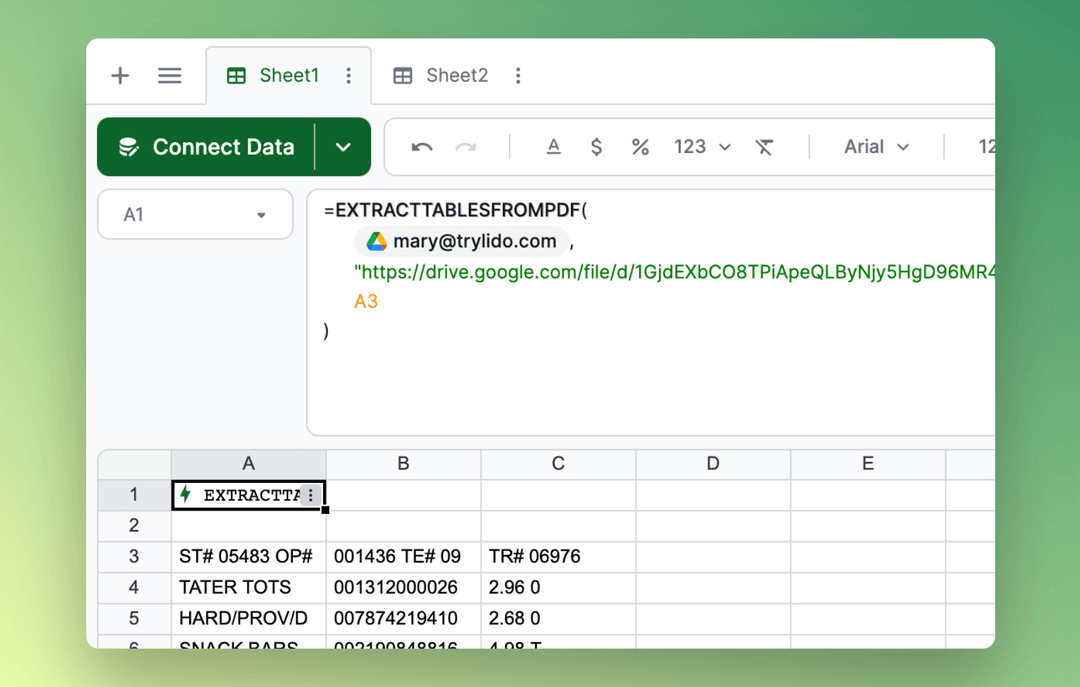Format cell as percent
The height and width of the screenshot is (687, 1080).
[641, 147]
